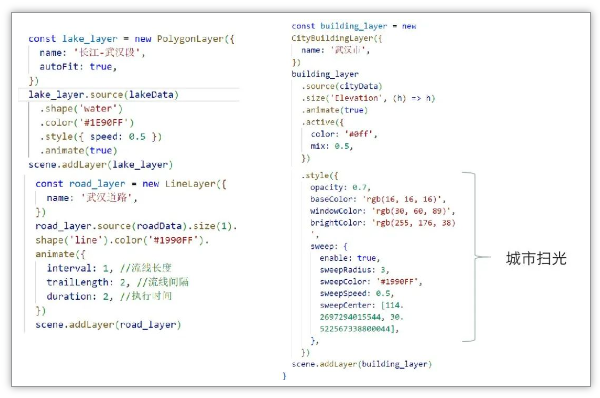Click the road_layer LineLayer declaration
This screenshot has width=600, height=398.
pos(131,184)
